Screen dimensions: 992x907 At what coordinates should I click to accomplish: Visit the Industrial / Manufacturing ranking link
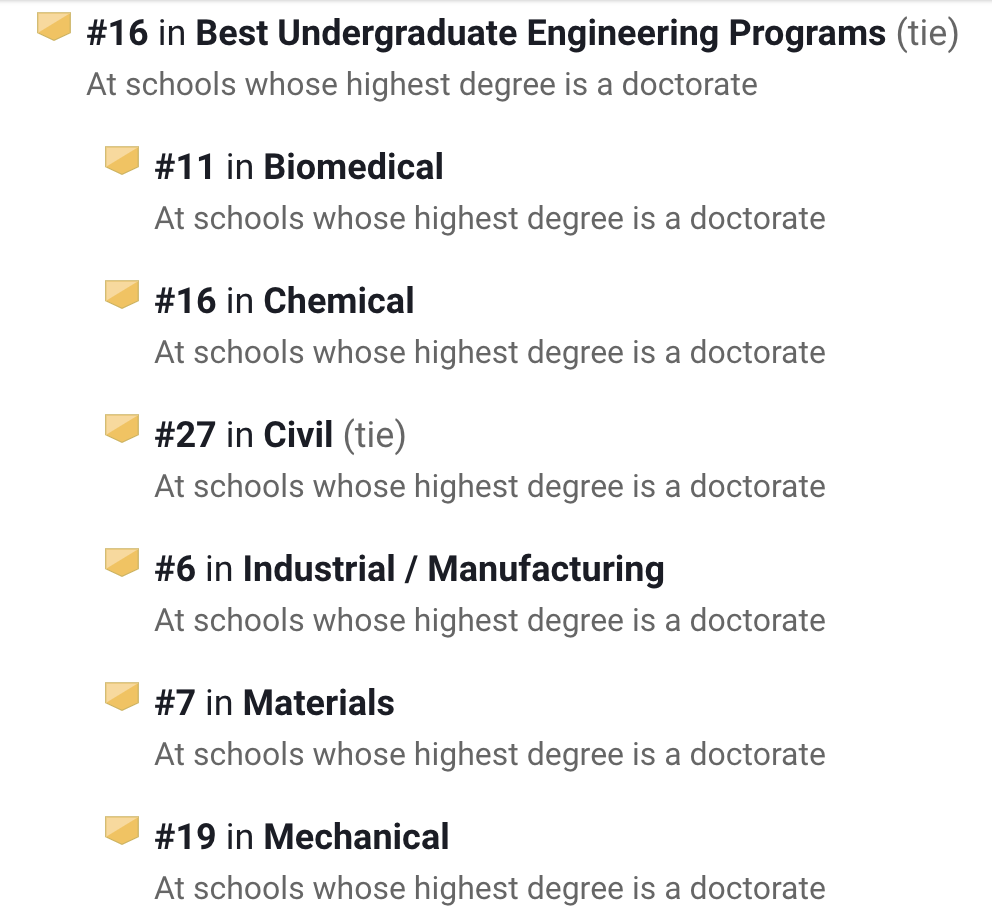click(x=453, y=569)
